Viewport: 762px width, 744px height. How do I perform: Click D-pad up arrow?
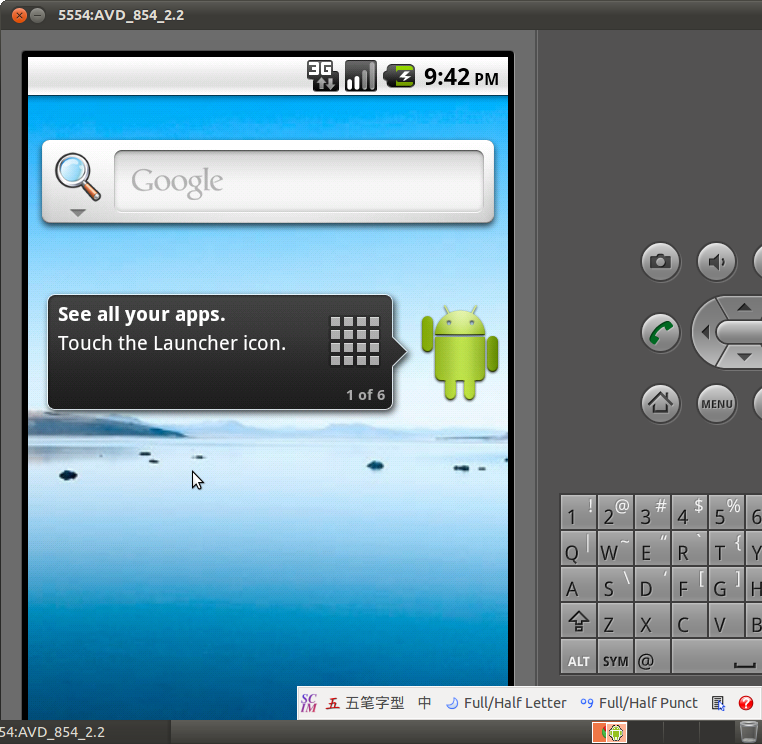tap(744, 307)
